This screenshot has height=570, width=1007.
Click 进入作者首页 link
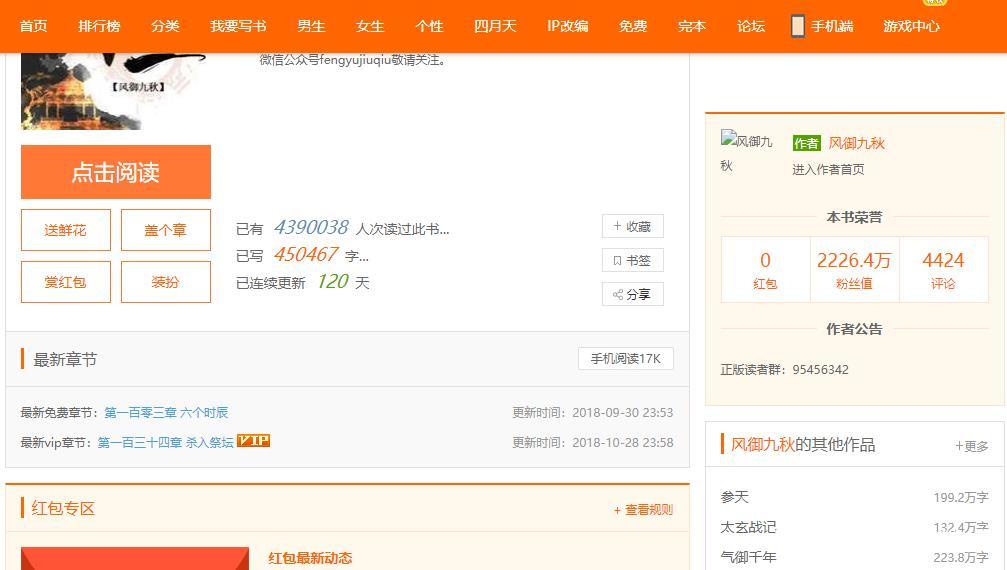pos(828,169)
